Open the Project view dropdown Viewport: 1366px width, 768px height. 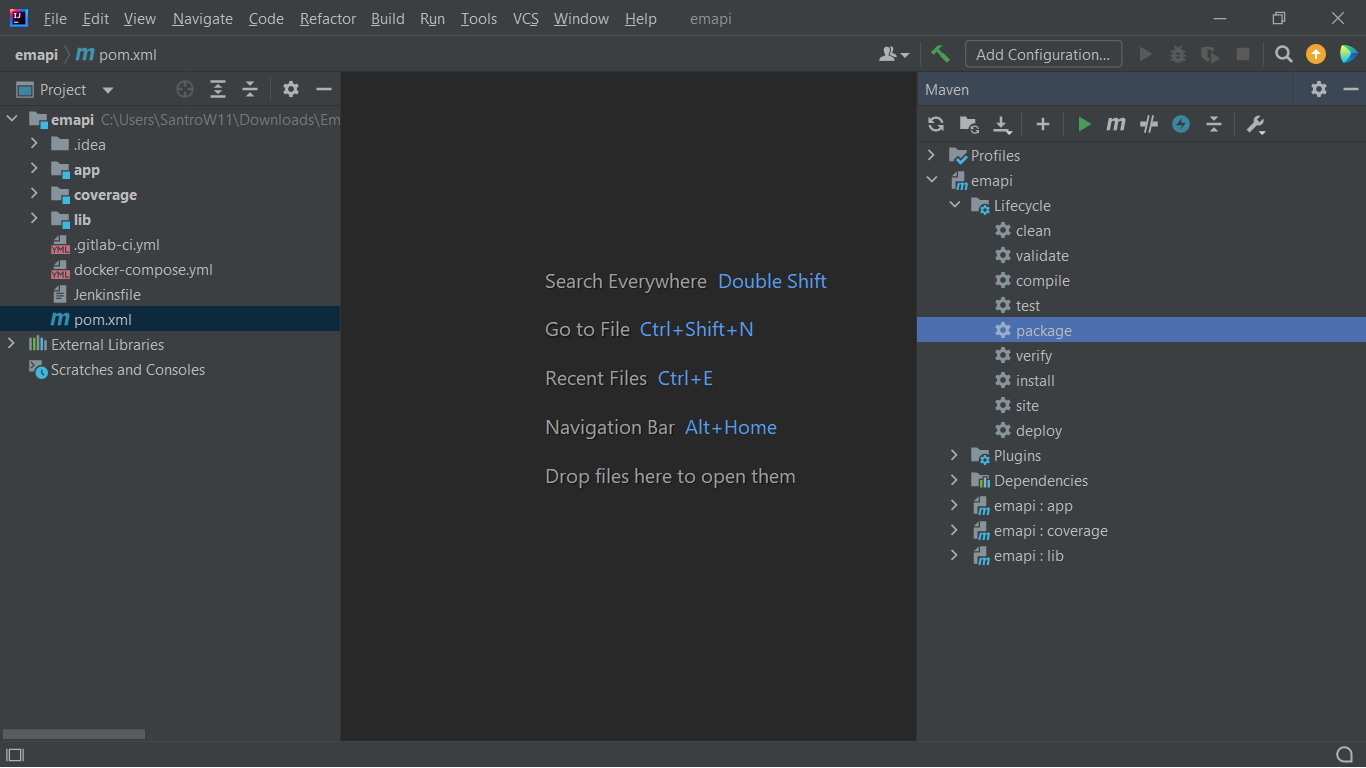pyautogui.click(x=108, y=90)
